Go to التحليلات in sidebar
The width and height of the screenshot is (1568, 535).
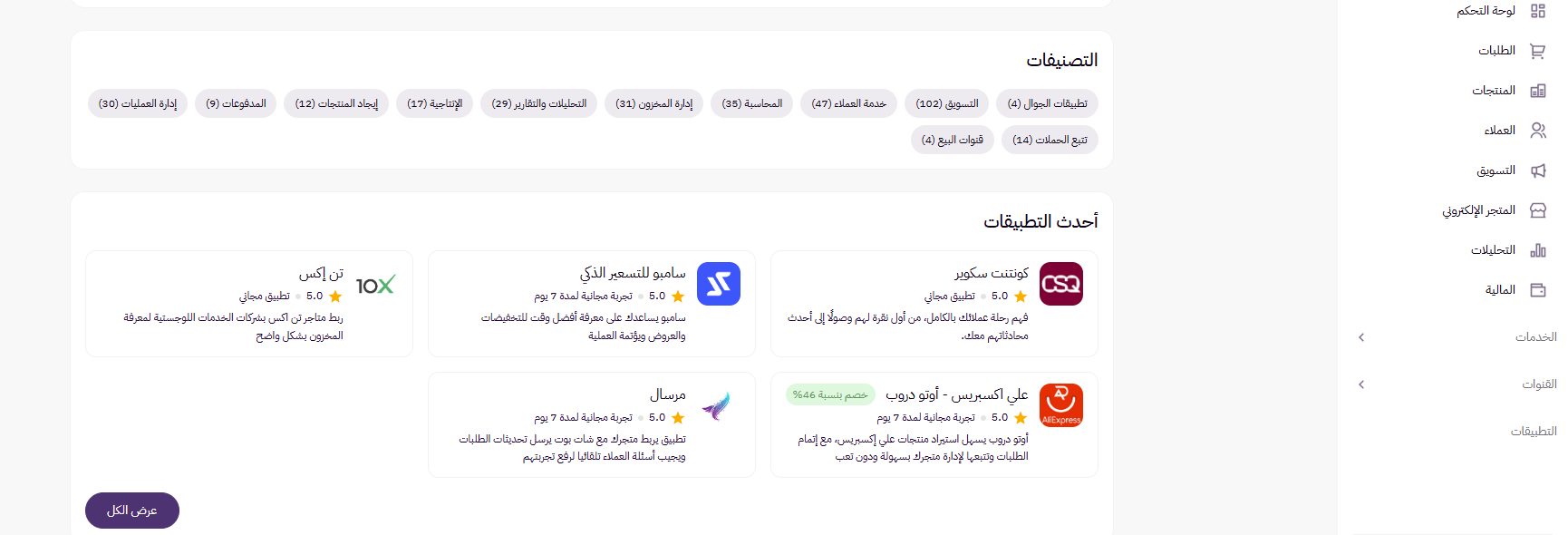(1494, 250)
